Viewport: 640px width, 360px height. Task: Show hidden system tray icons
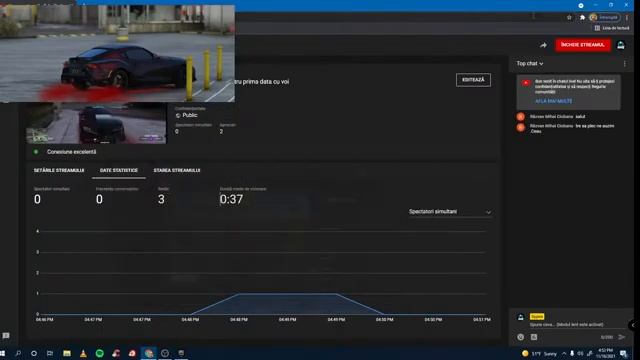(564, 353)
